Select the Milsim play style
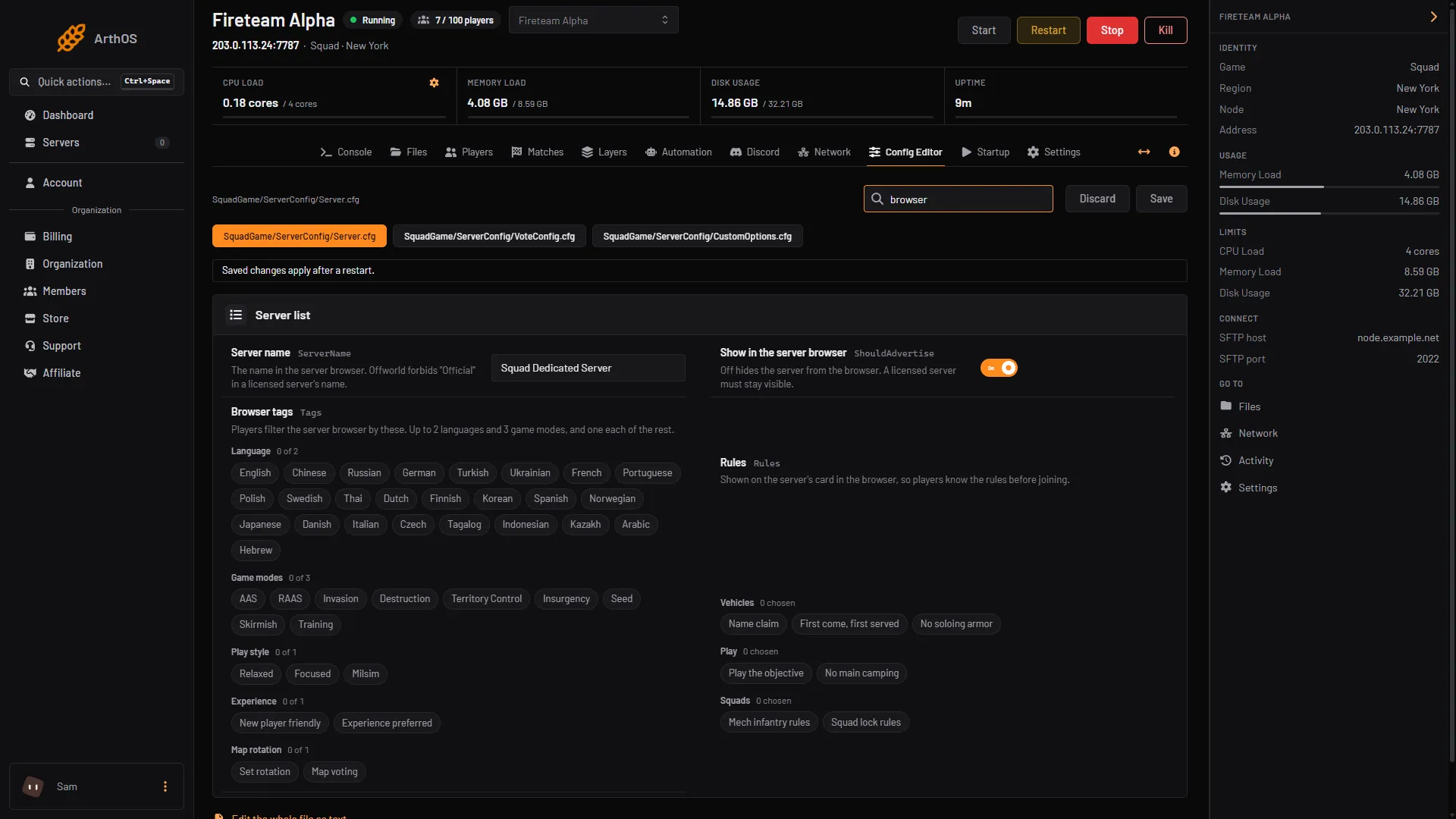This screenshot has height=819, width=1456. [366, 674]
